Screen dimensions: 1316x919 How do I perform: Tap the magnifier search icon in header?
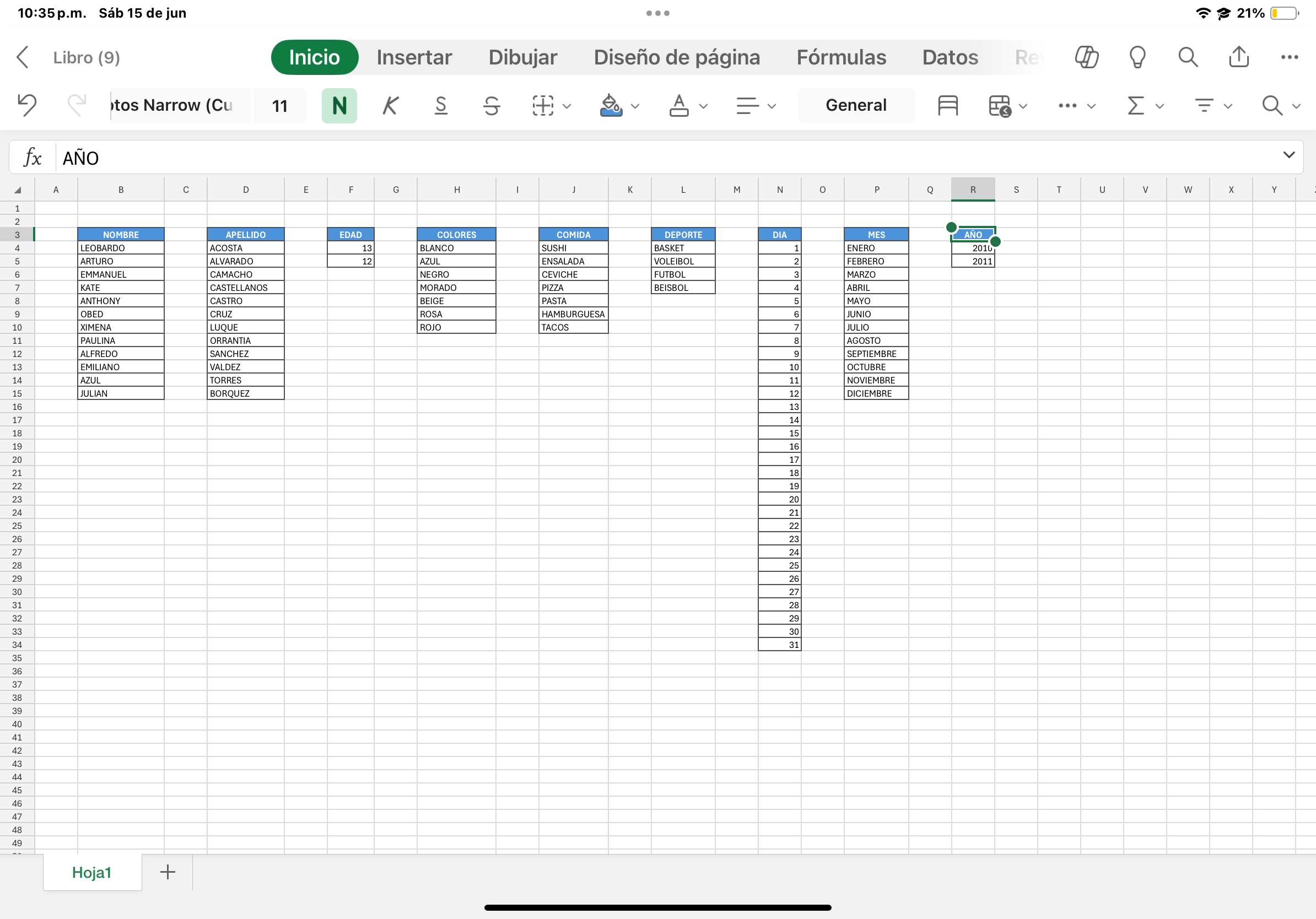pos(1188,57)
